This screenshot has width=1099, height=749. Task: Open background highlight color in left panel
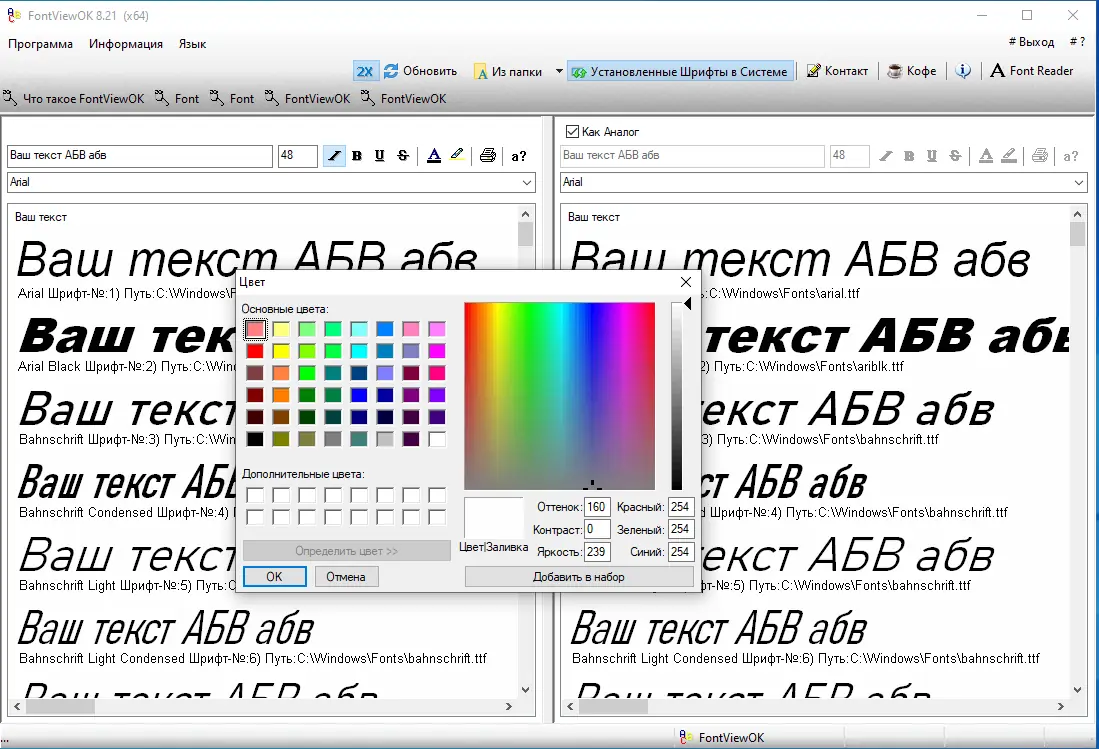click(x=457, y=156)
